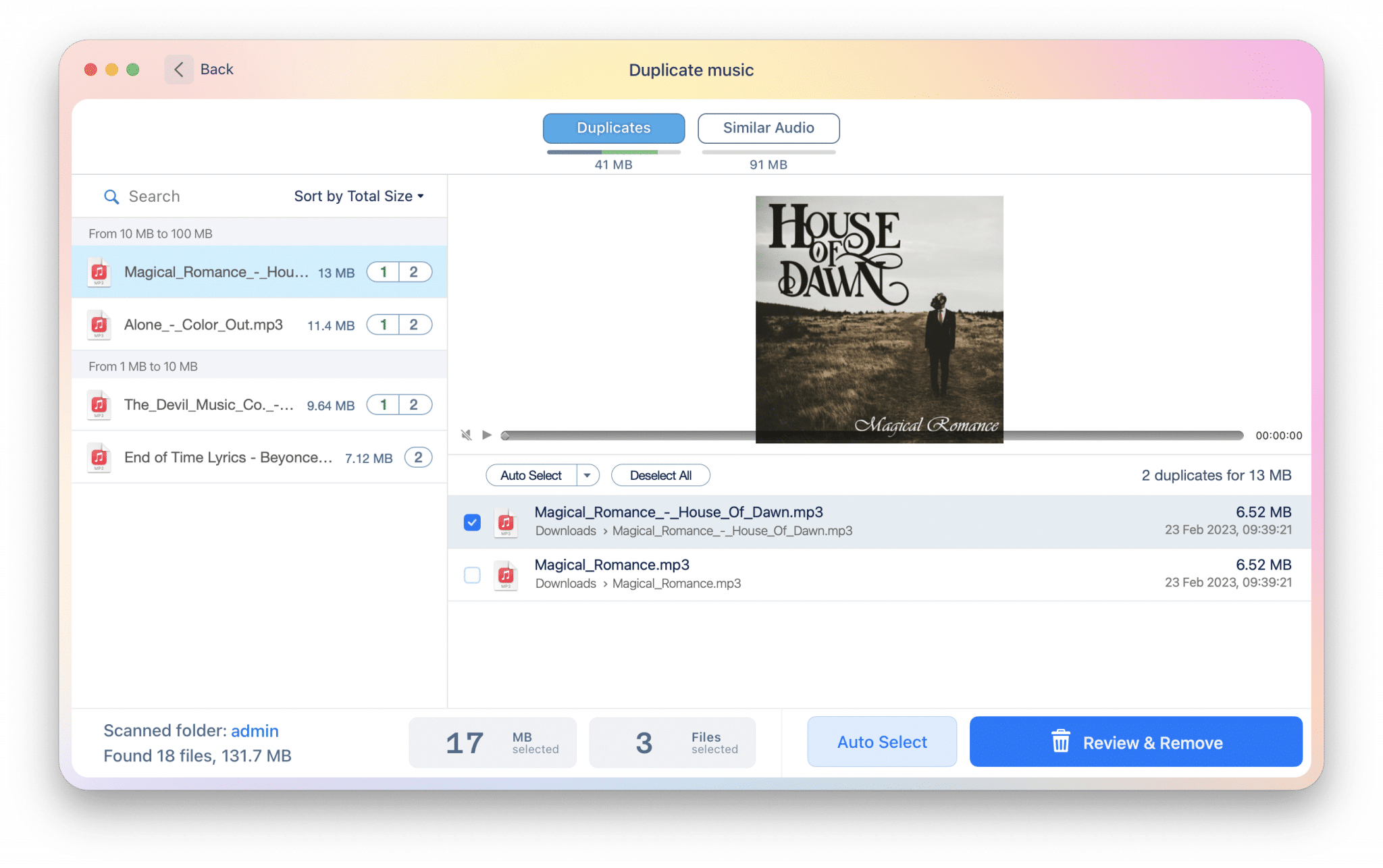Image resolution: width=1383 pixels, height=868 pixels.
Task: Open the Sort by Total Size dropdown
Action: pos(359,196)
